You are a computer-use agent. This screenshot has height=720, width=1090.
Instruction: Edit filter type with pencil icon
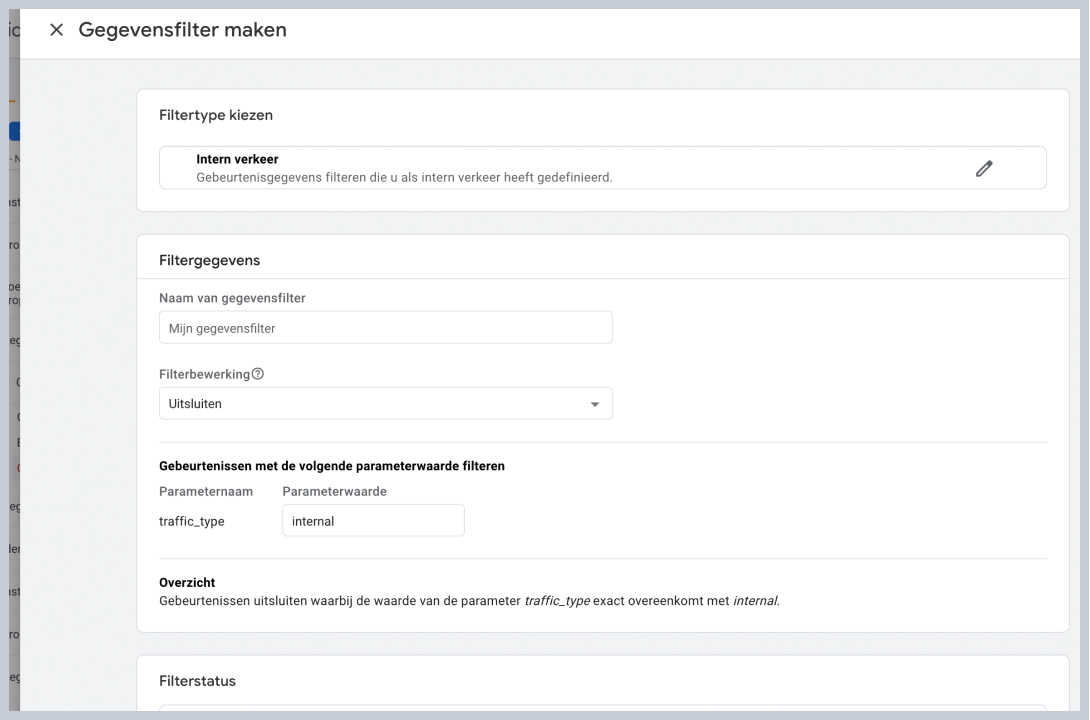[x=984, y=168]
